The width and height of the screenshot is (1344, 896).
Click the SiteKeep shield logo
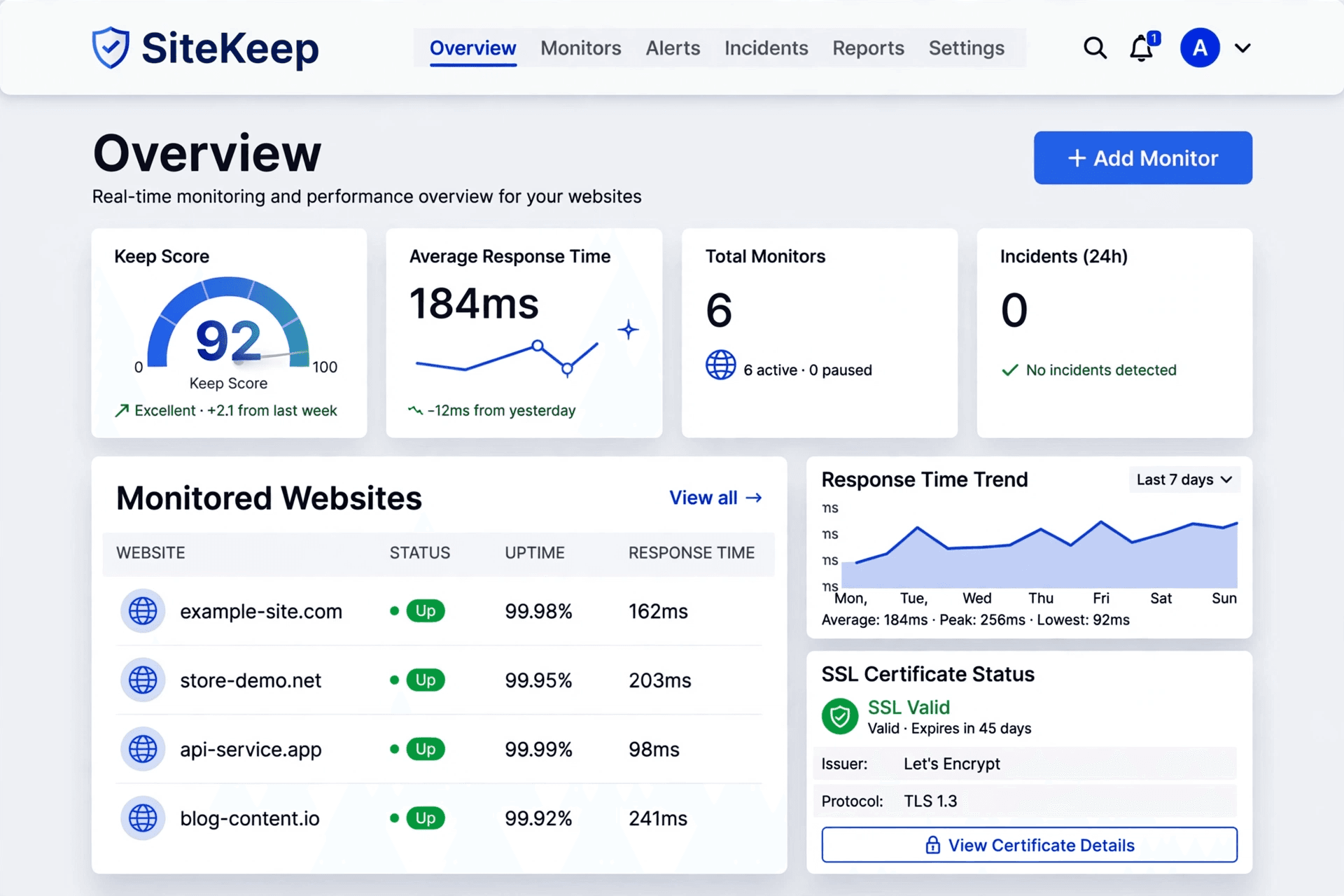(111, 48)
